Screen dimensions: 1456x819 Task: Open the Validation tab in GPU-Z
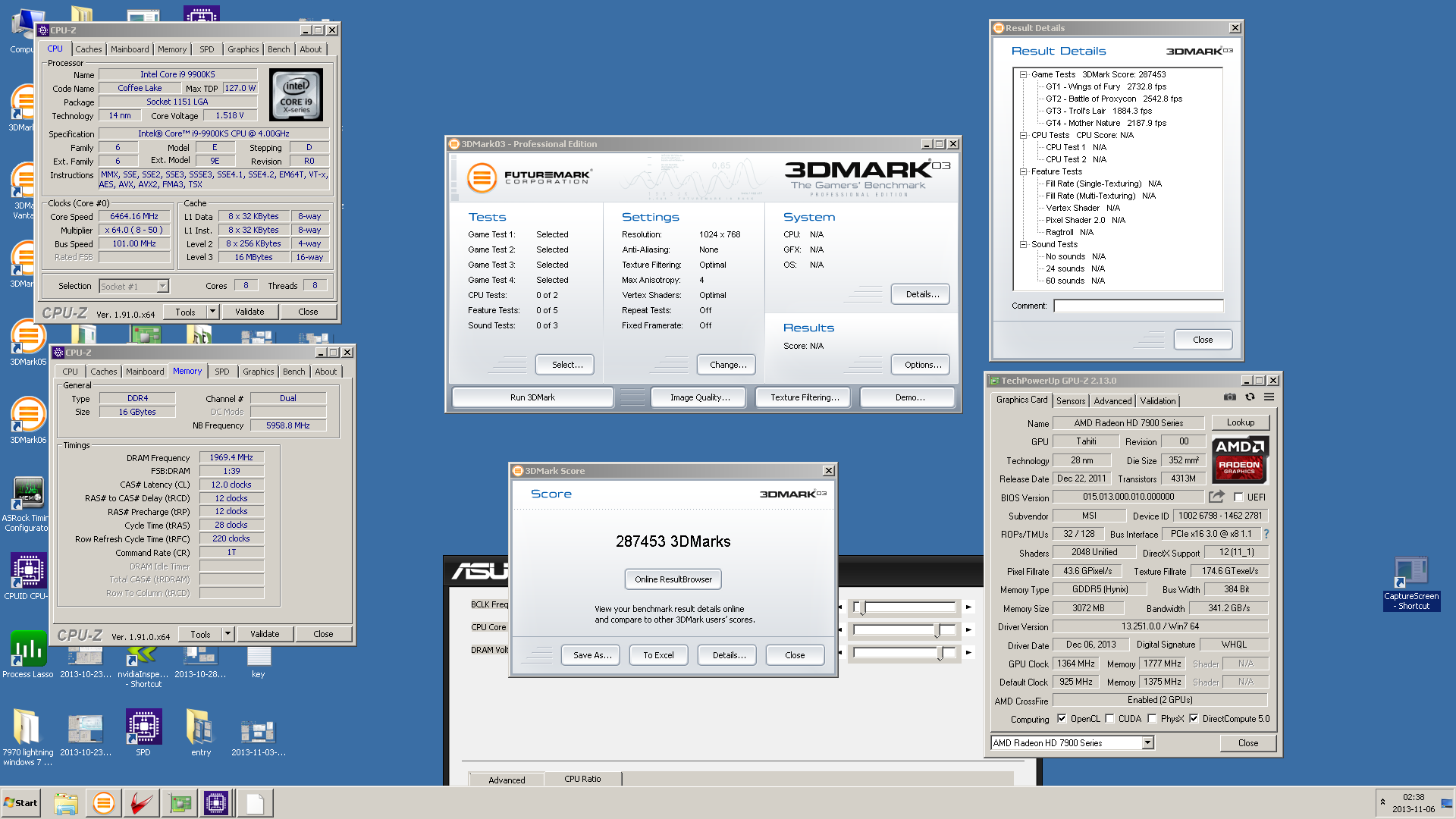tap(1158, 401)
